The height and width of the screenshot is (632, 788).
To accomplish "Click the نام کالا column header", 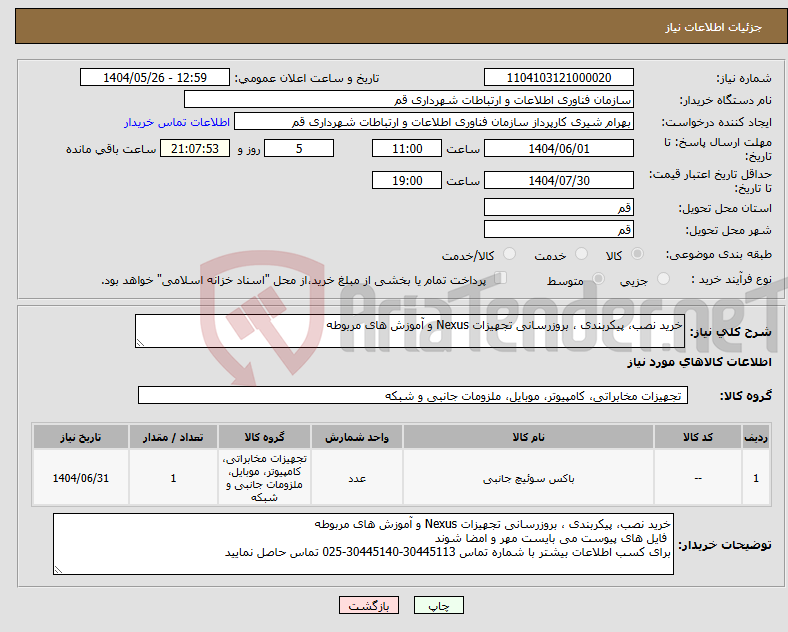I will (x=528, y=437).
